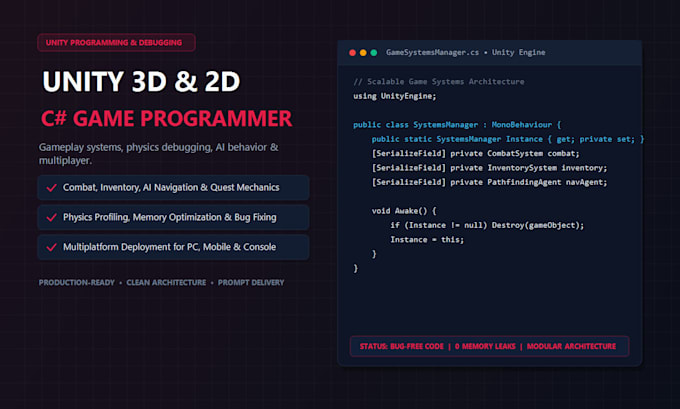Click MODULAR ARCHITECTURE in the status bar
680x409 pixels.
click(571, 346)
